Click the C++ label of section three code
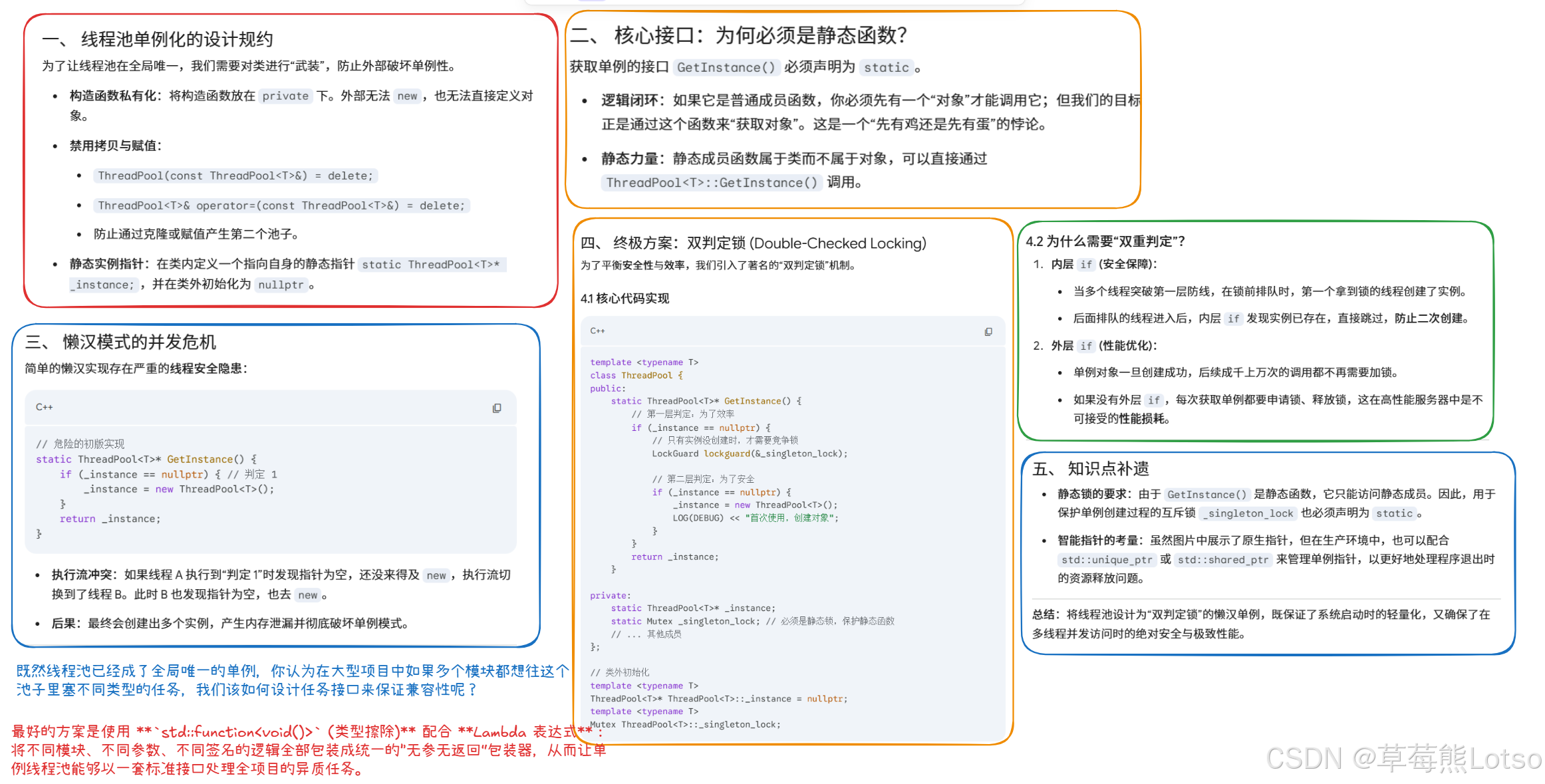The width and height of the screenshot is (1545, 784). tap(45, 407)
